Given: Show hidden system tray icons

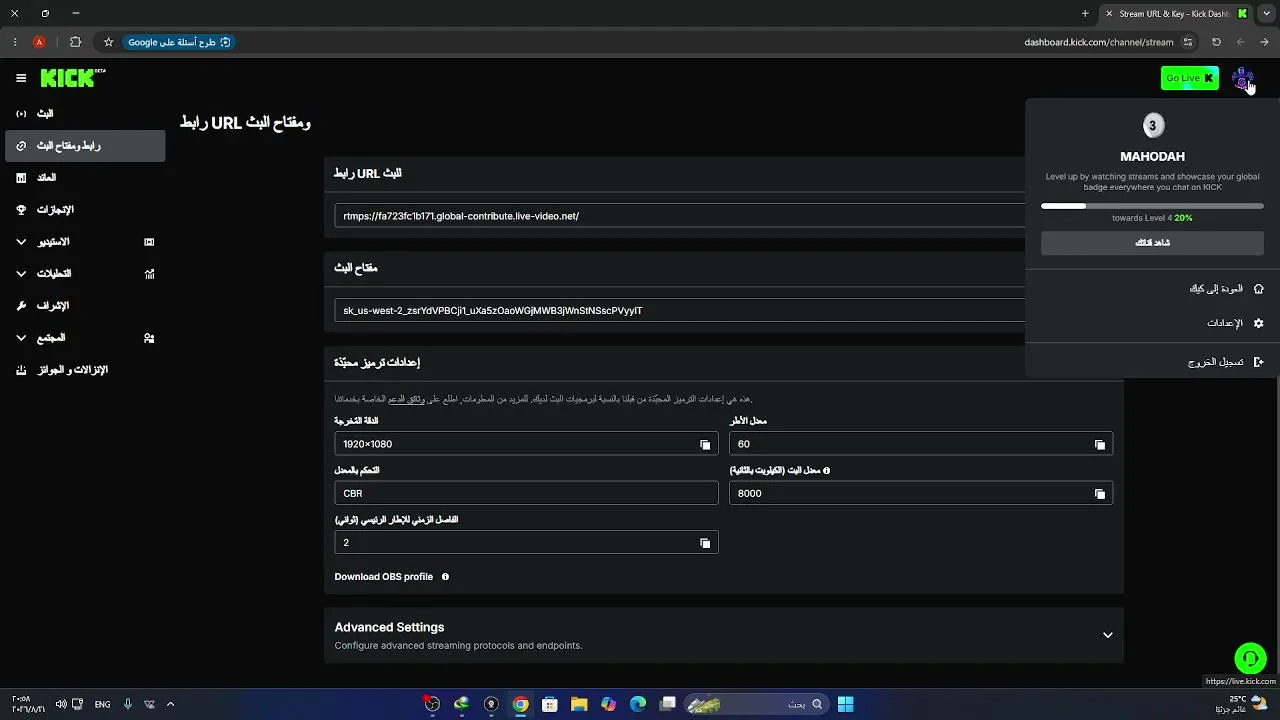Looking at the screenshot, I should coord(170,704).
